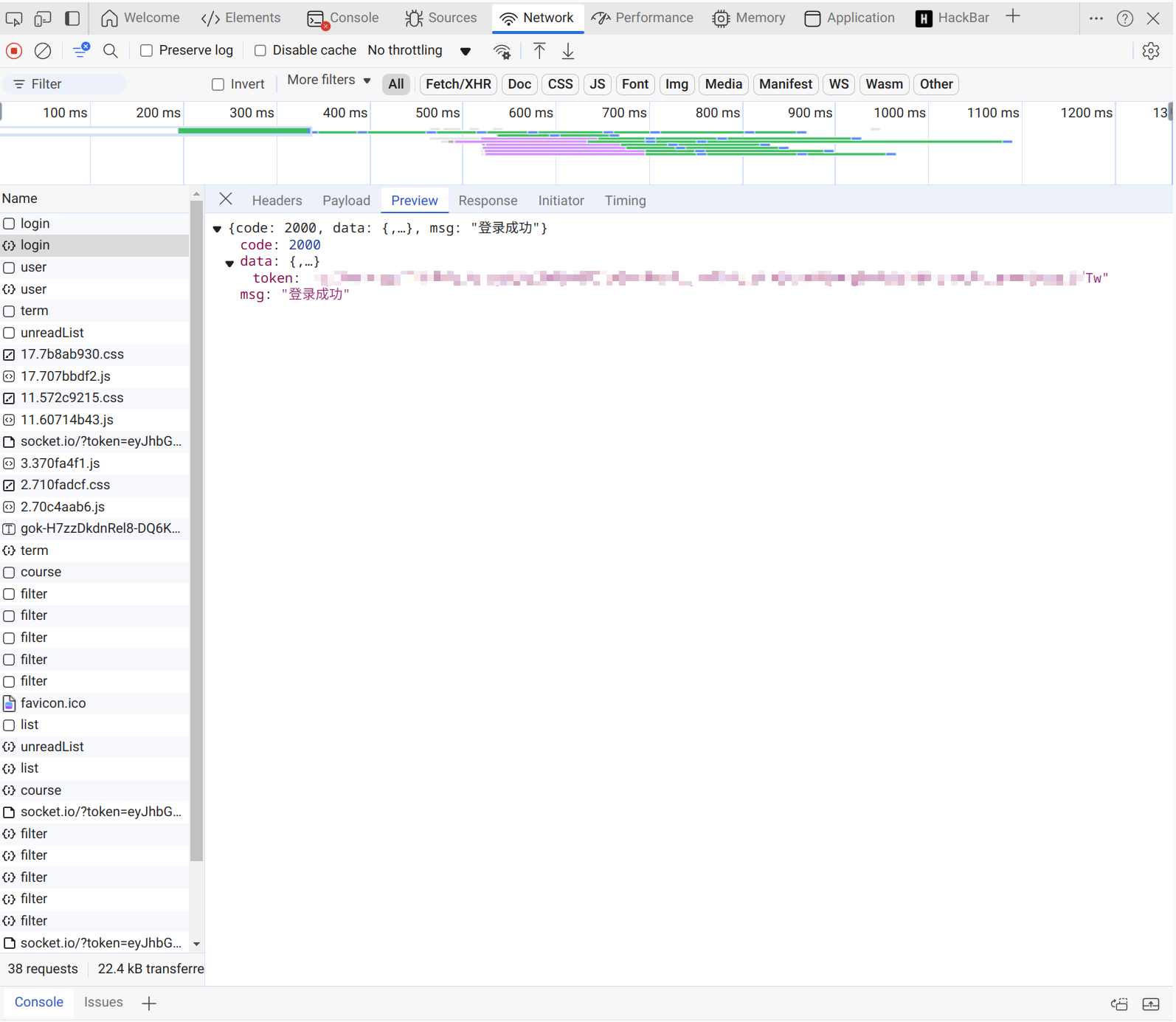The width and height of the screenshot is (1176, 1022).
Task: Collapse the root JSON object triangle
Action: pos(217,229)
